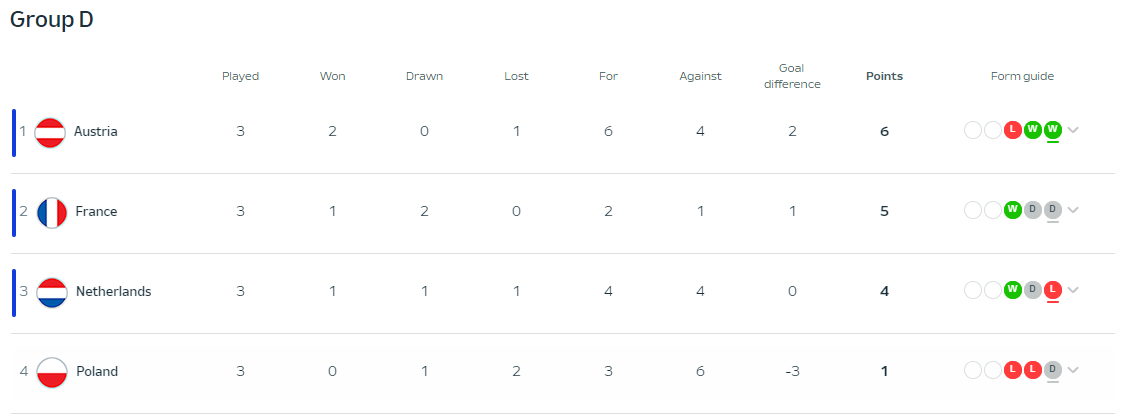Open the Austria team link
Viewport: 1127px width, 420px height.
coord(96,132)
